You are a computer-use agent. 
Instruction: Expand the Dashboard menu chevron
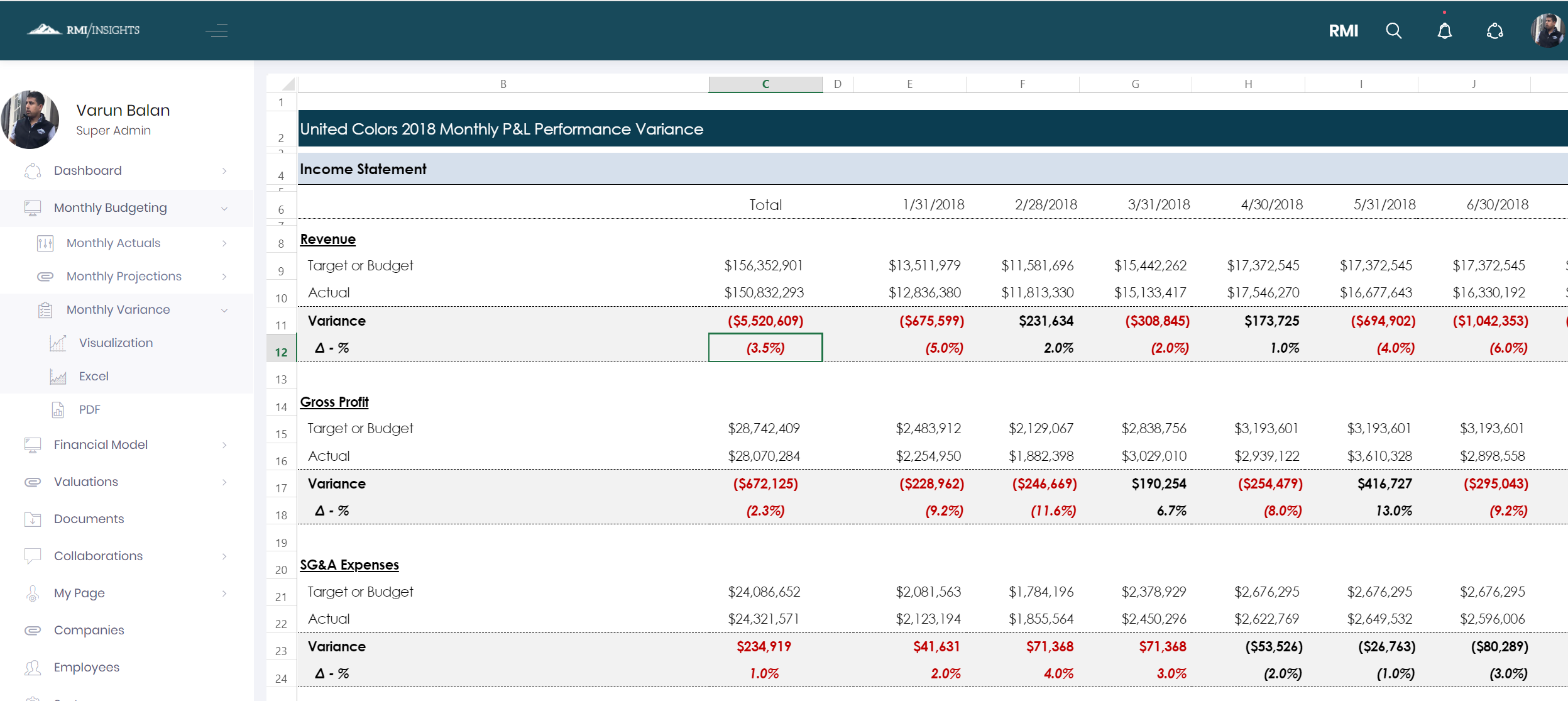pyautogui.click(x=224, y=171)
